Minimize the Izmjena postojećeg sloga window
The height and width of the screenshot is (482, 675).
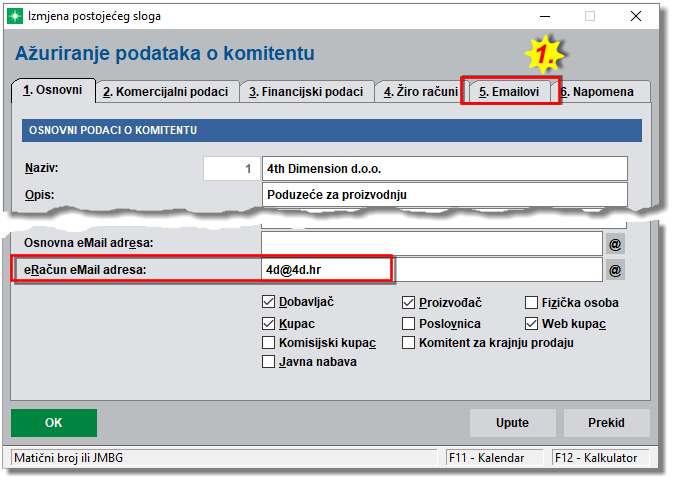(545, 16)
